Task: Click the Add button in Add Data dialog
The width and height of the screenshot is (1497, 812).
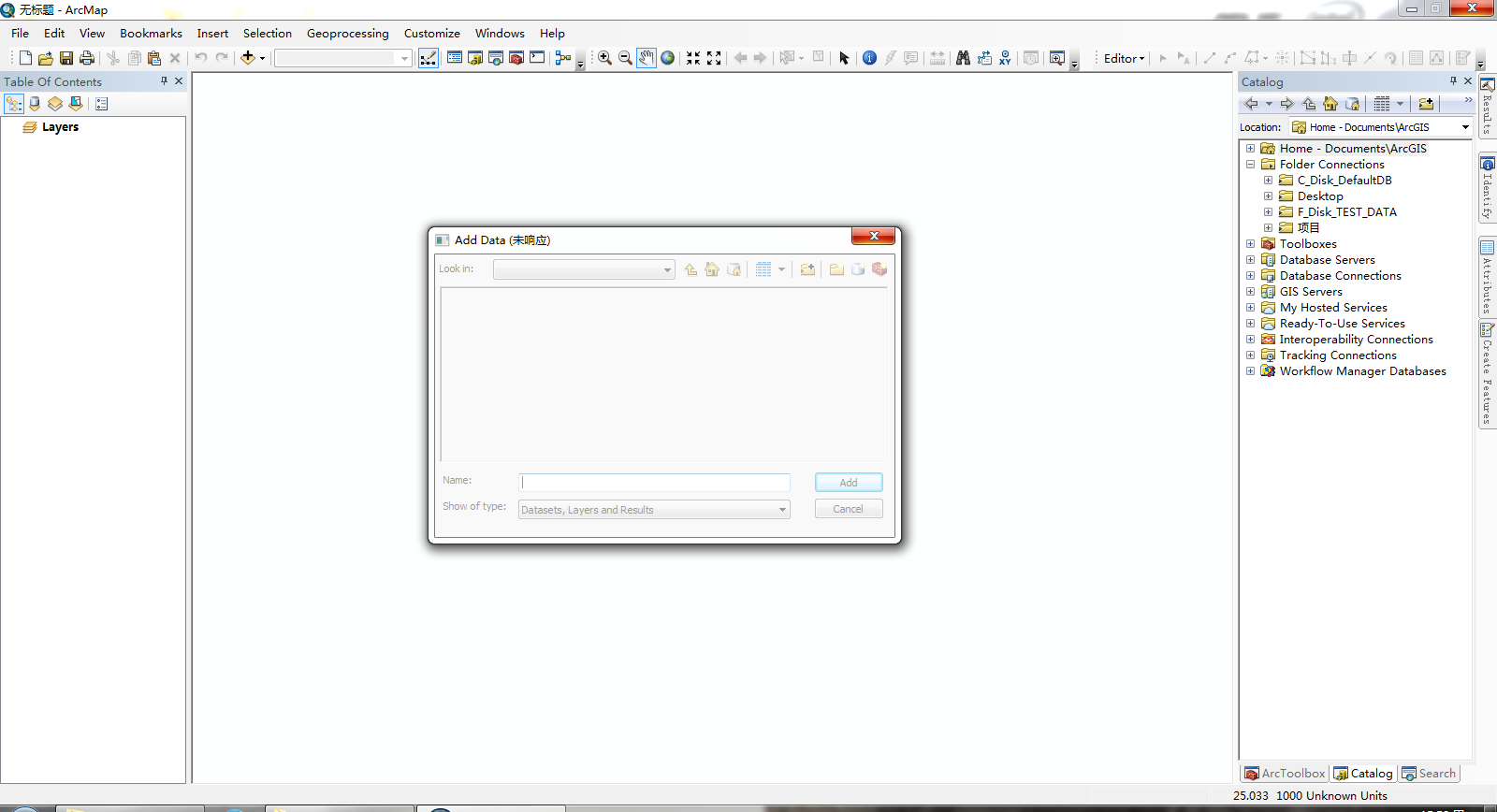Action: click(x=849, y=483)
